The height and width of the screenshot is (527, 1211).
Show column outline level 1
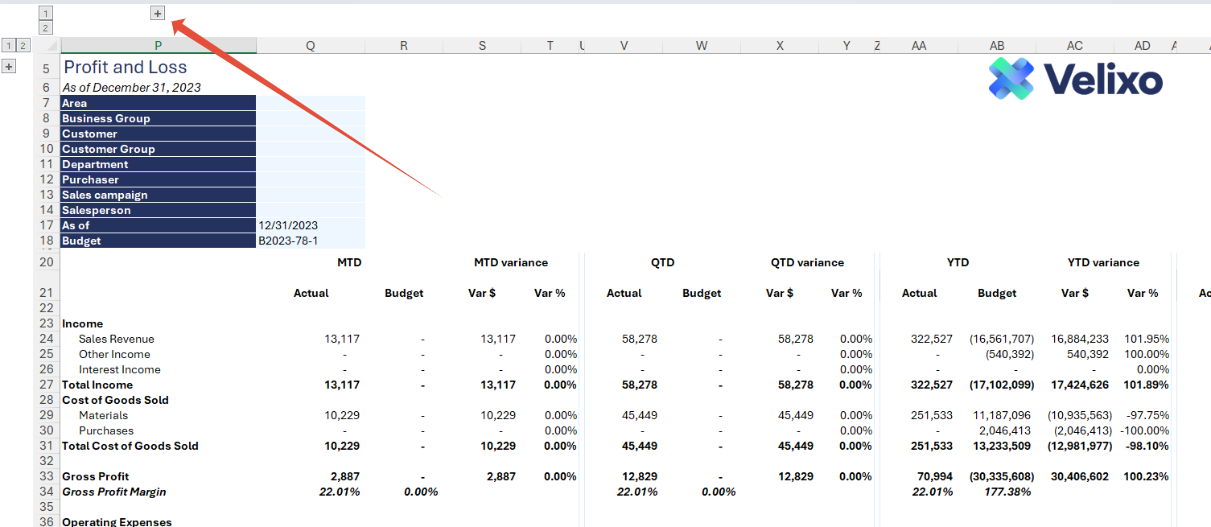pyautogui.click(x=46, y=13)
